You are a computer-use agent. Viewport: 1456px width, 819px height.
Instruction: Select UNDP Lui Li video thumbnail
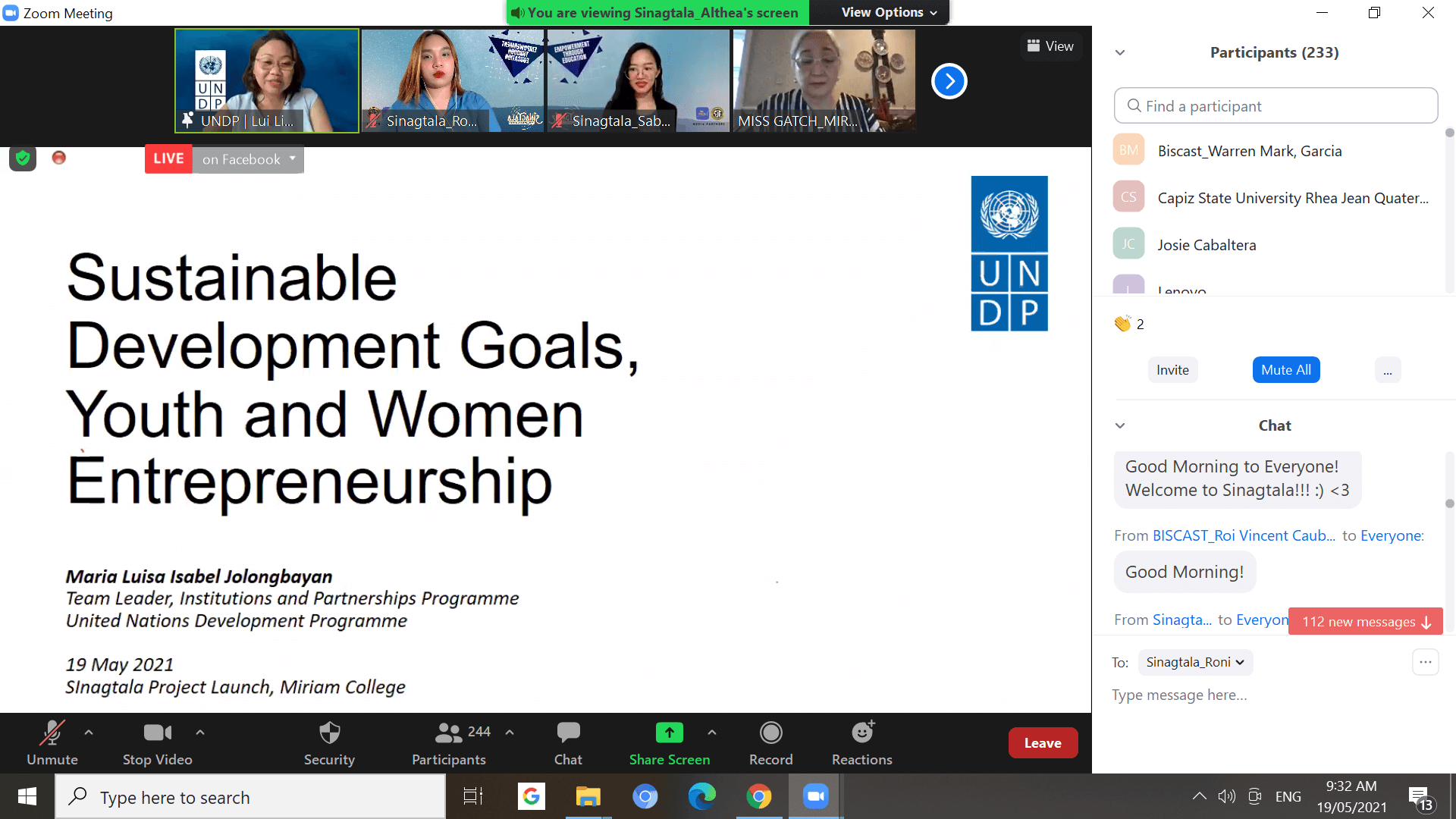pyautogui.click(x=267, y=80)
